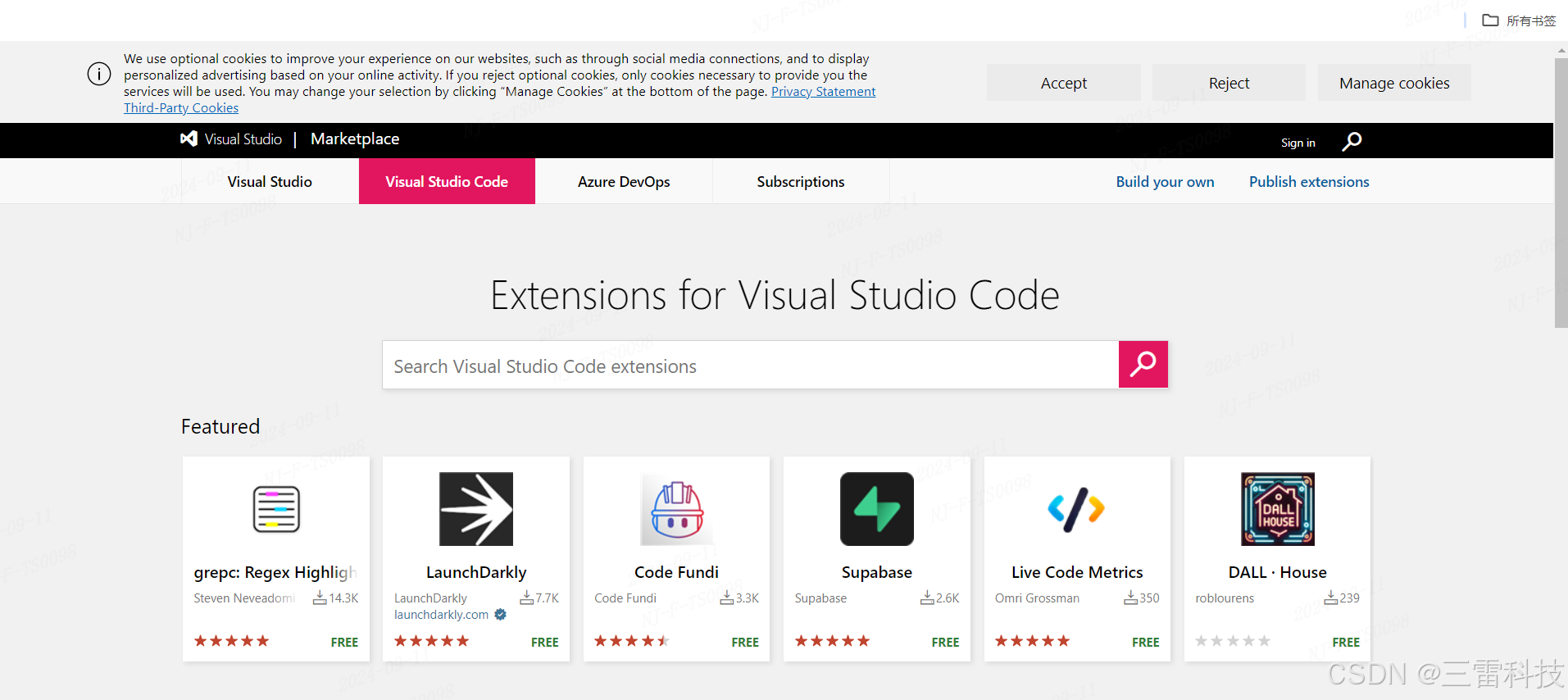Click the LaunchDarkly 7.7K downloads icon
The width and height of the screenshot is (1568, 700).
click(526, 598)
